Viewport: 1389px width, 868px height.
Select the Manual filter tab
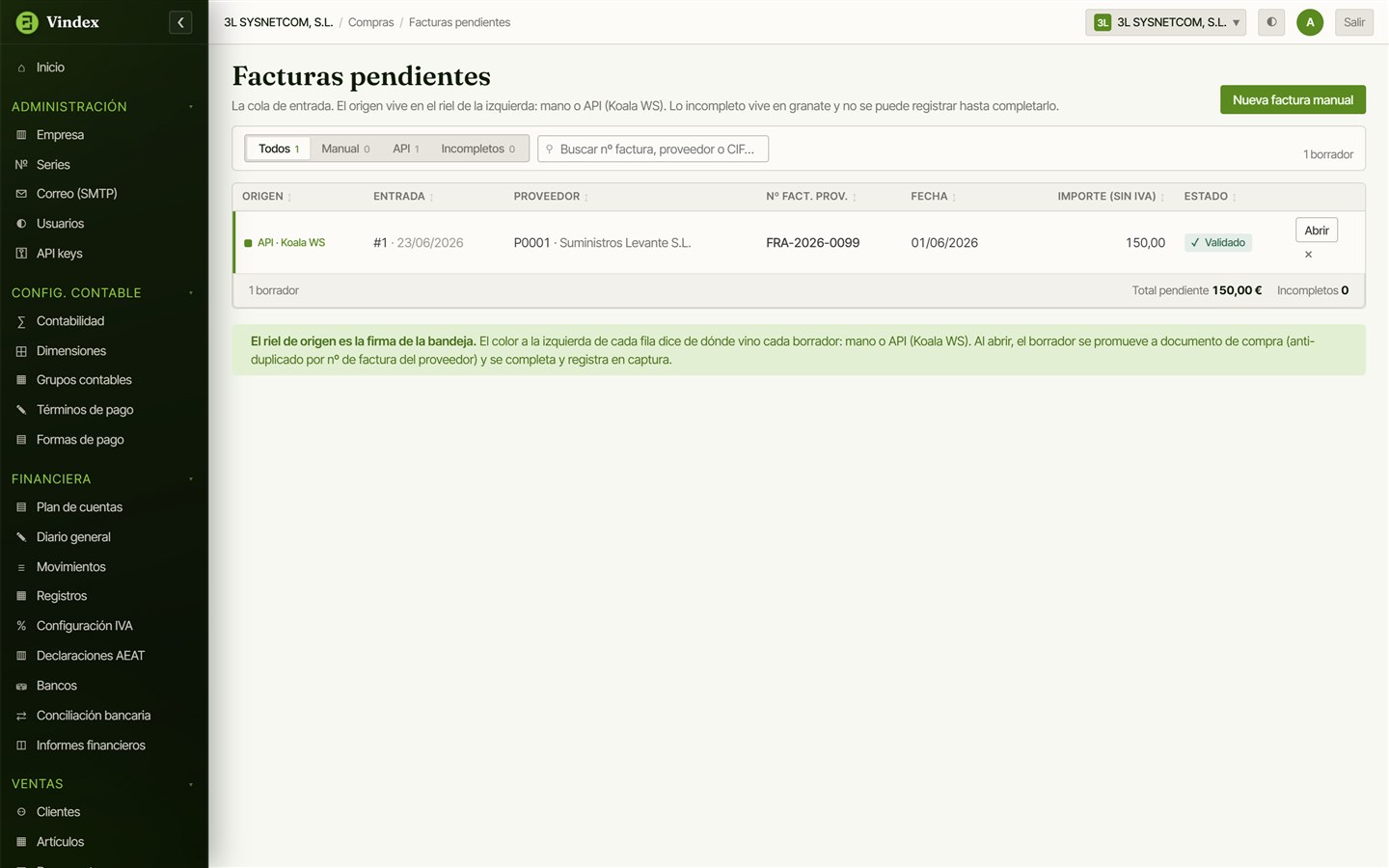click(345, 149)
